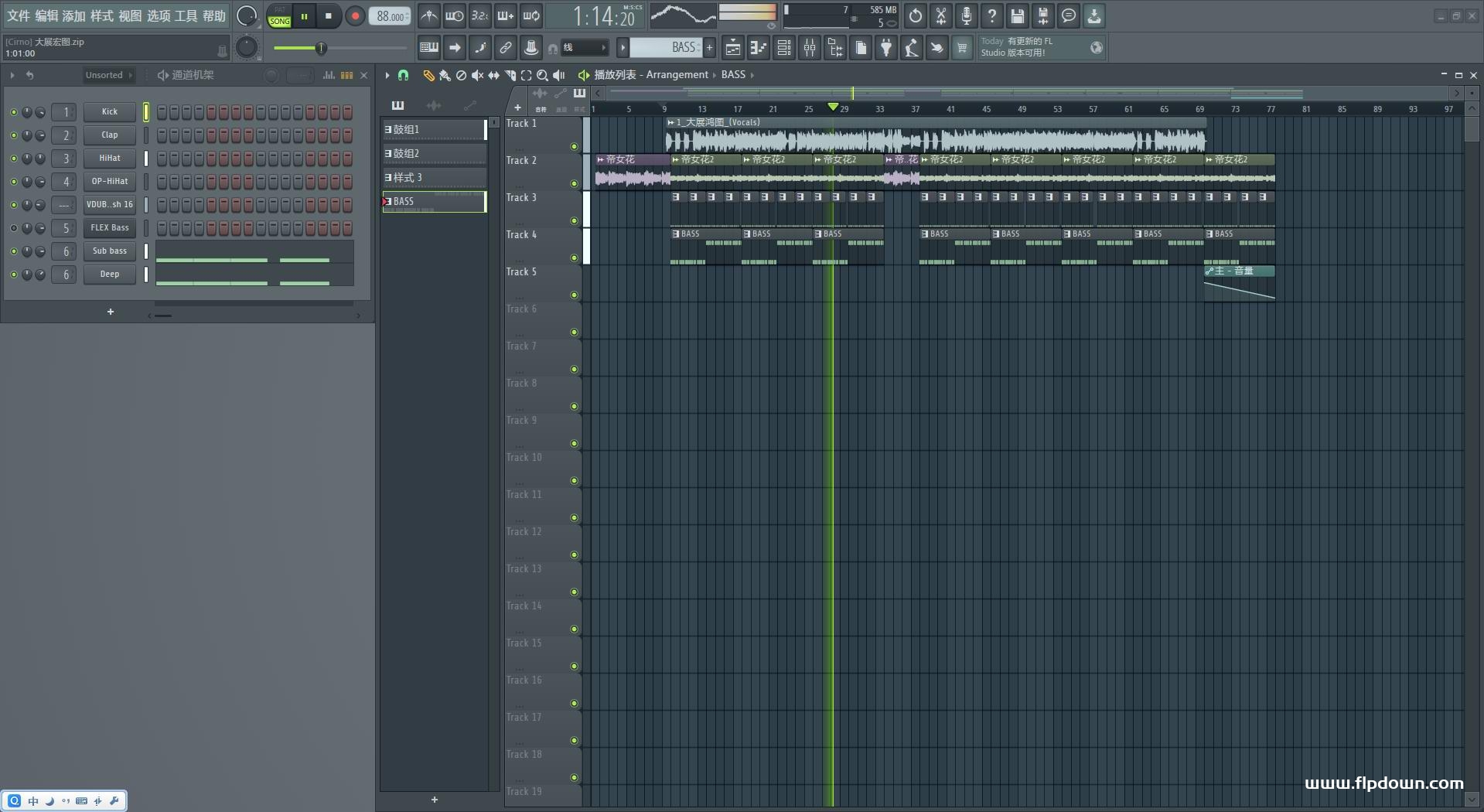Click the save project floppy disk icon
Viewport: 1484px width, 812px height.
pos(1017,15)
